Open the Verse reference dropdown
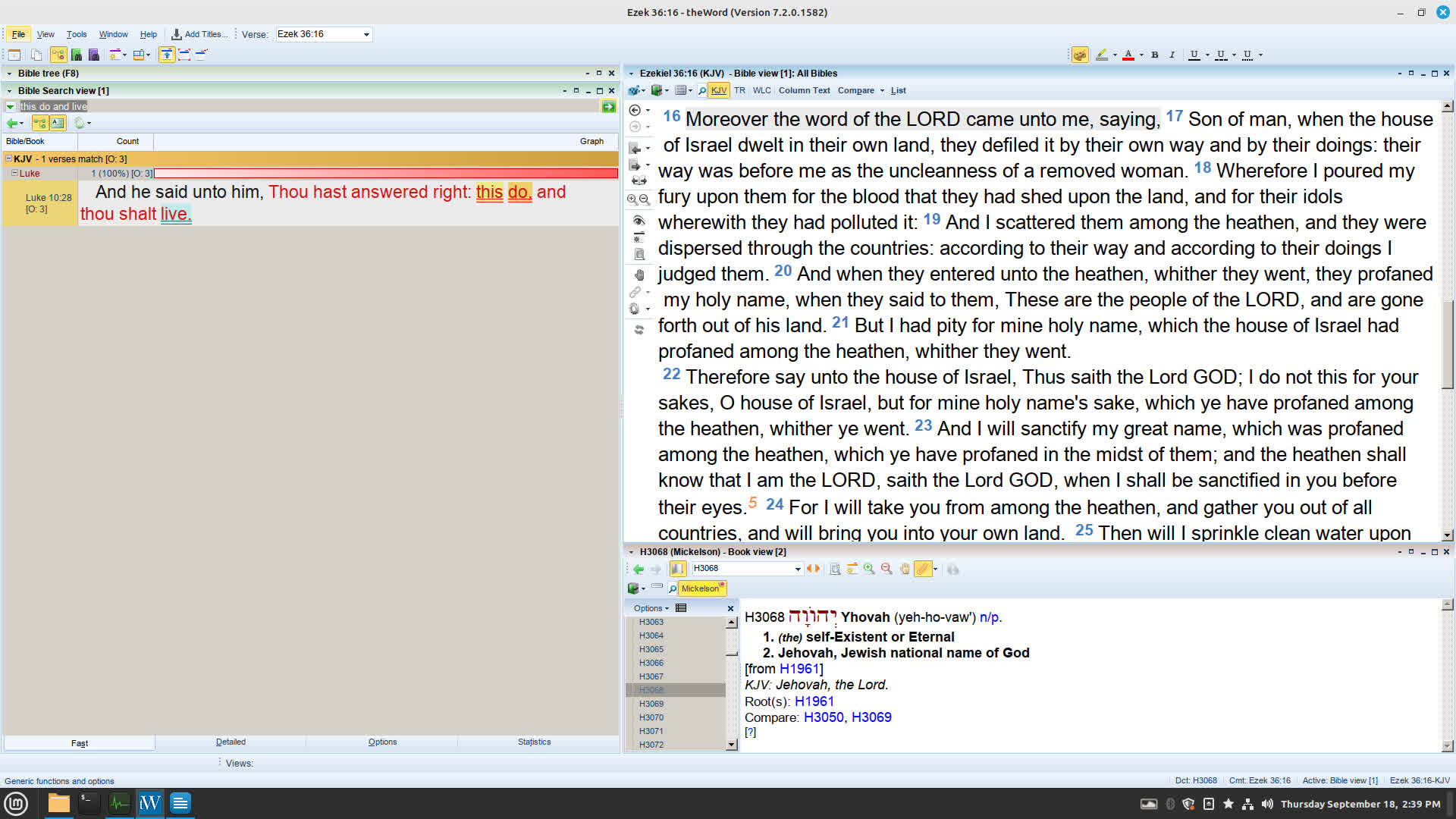 click(x=366, y=34)
